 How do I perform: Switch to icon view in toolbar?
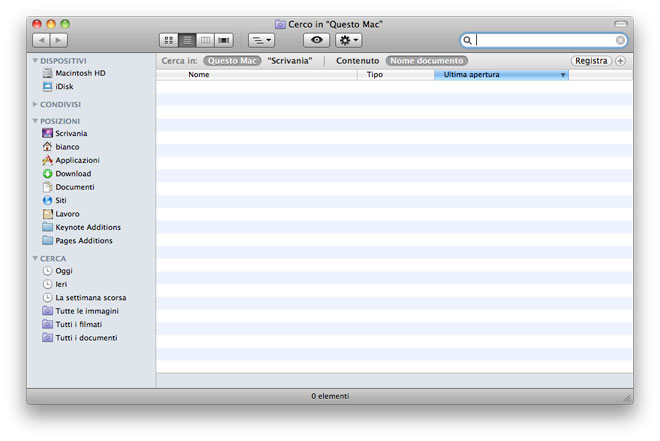pyautogui.click(x=169, y=40)
